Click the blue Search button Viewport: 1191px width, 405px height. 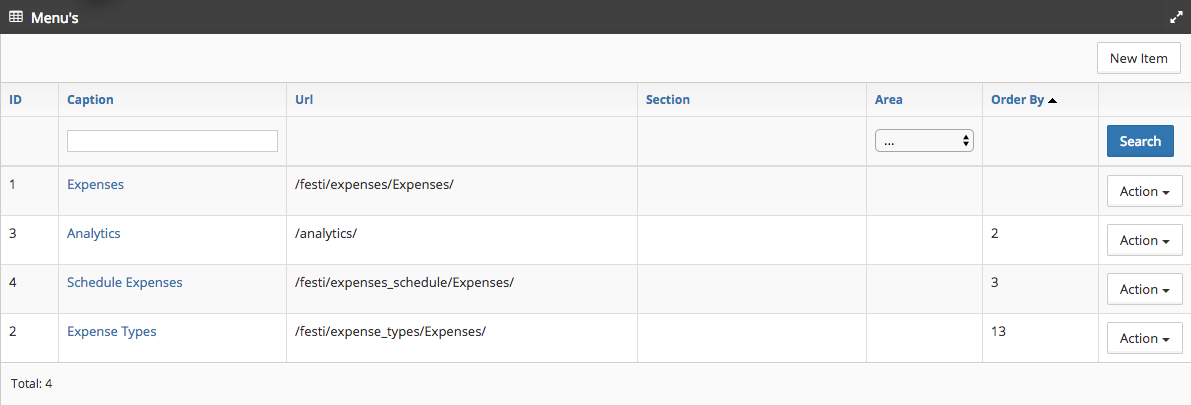click(1139, 141)
